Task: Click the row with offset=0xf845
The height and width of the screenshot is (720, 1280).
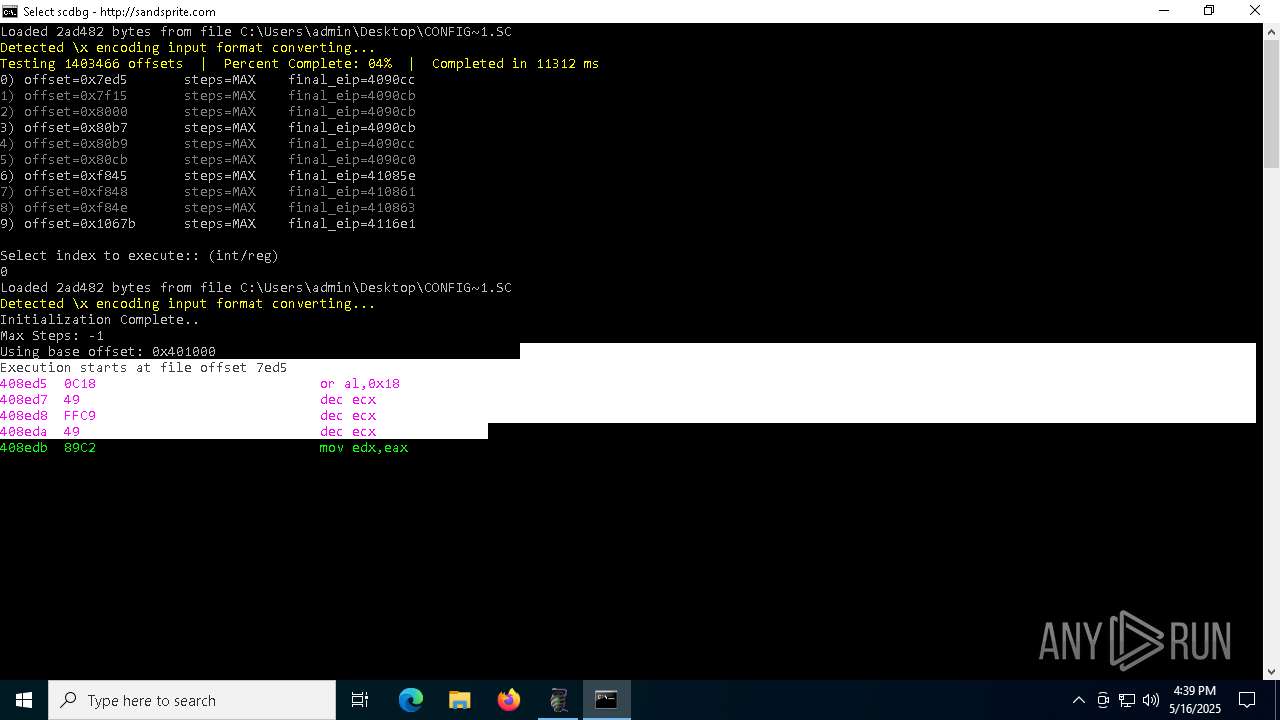Action: coord(208,176)
